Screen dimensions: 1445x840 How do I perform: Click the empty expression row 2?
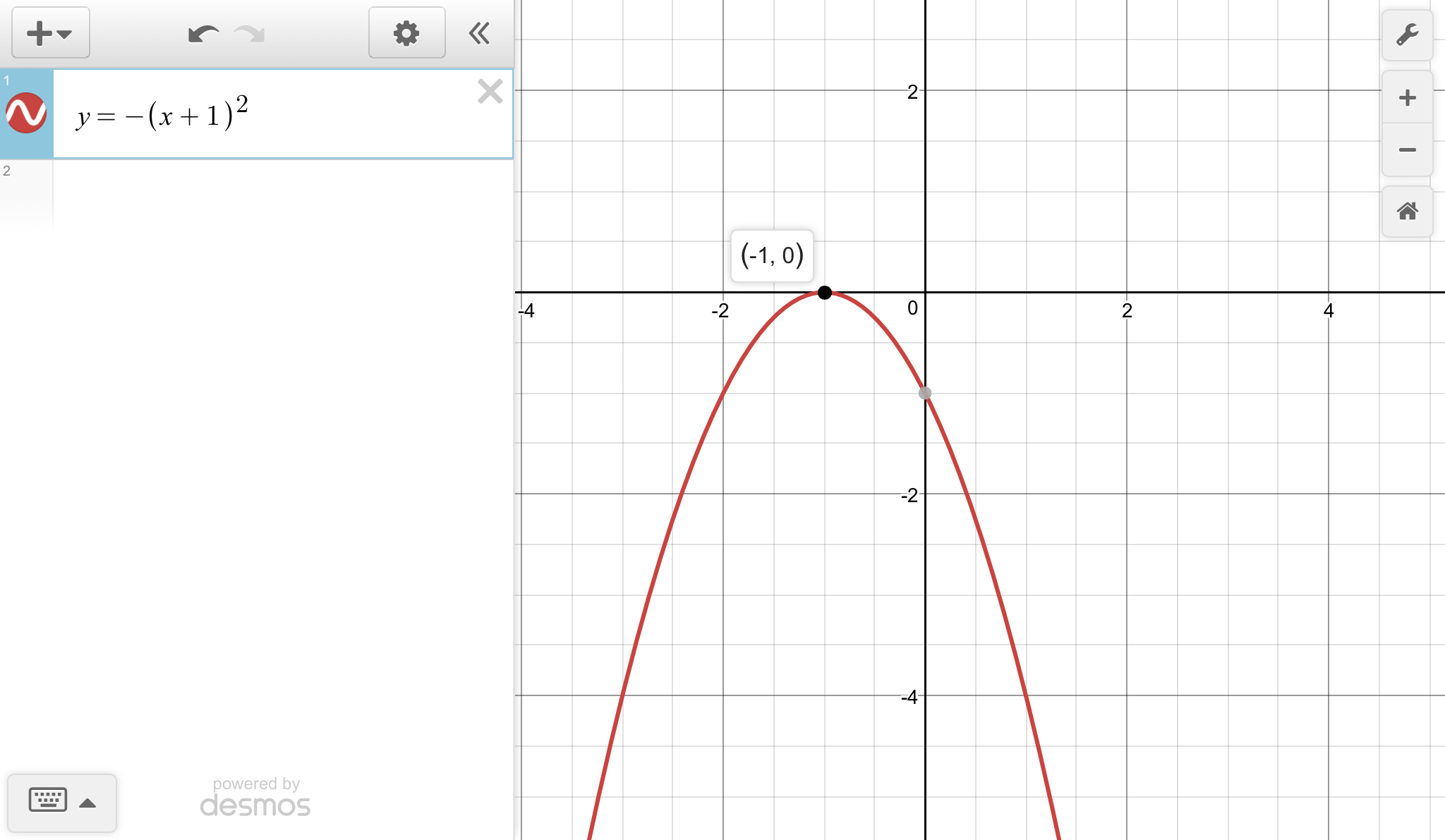pyautogui.click(x=282, y=194)
